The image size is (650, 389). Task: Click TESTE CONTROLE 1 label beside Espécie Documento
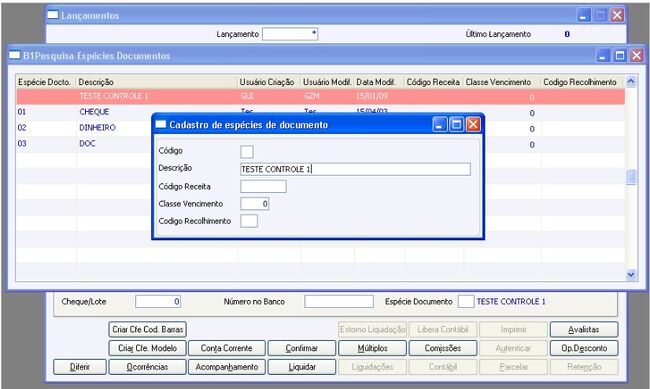point(511,301)
